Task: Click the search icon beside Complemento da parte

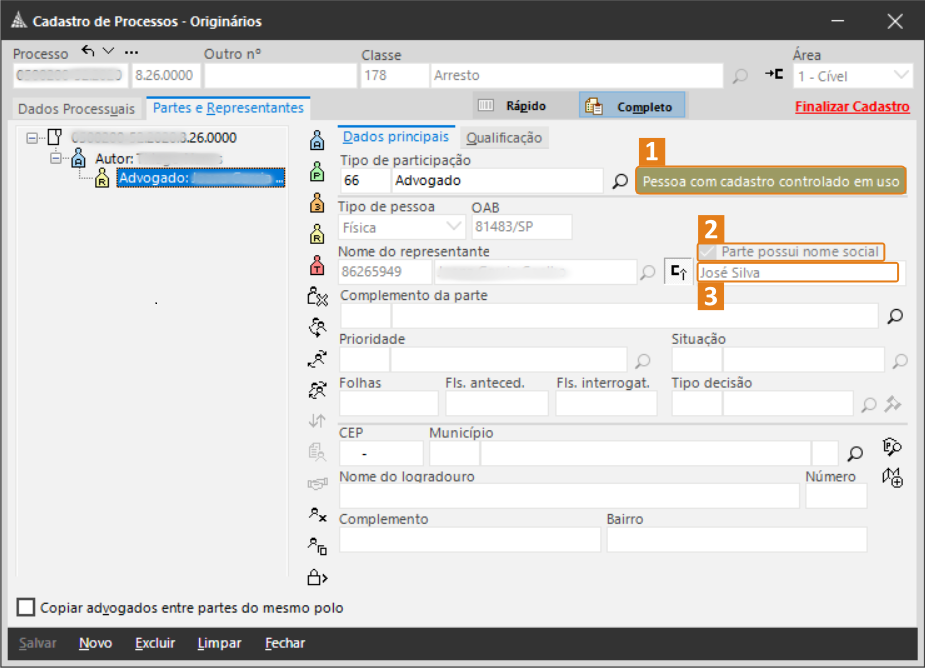Action: (895, 316)
